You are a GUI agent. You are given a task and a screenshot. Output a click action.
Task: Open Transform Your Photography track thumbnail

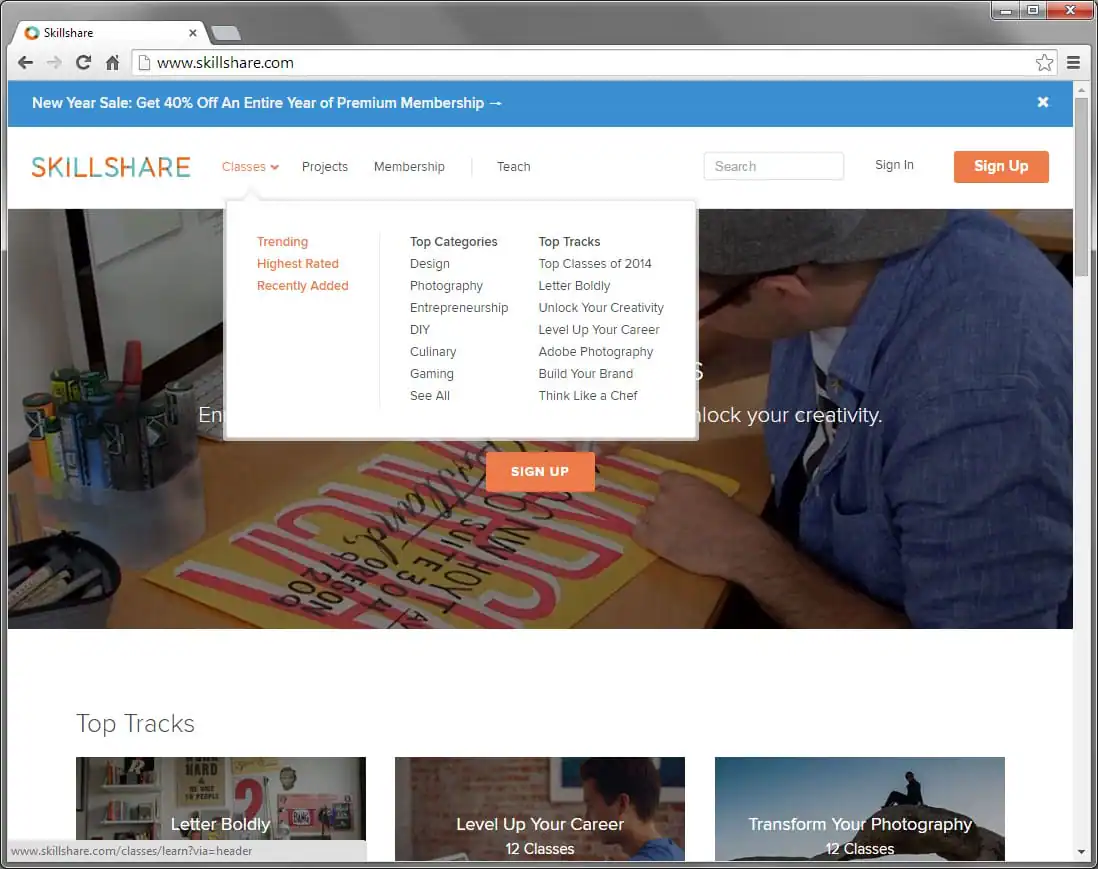click(x=859, y=808)
